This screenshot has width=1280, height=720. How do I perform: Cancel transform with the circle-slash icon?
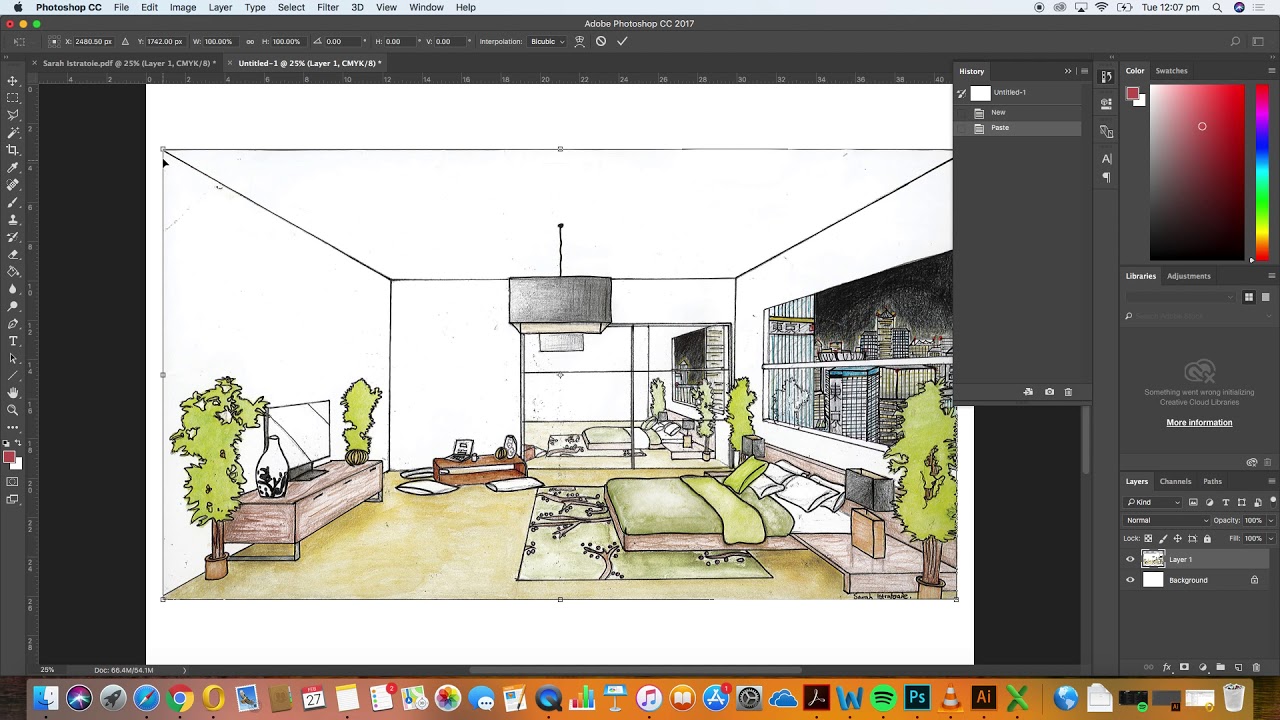point(601,41)
